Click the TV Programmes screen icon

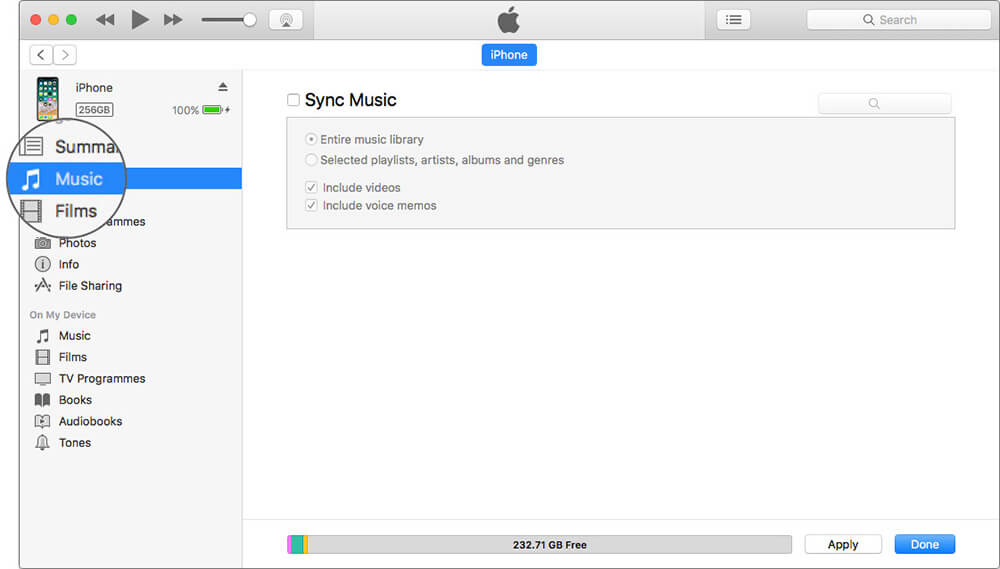click(43, 379)
